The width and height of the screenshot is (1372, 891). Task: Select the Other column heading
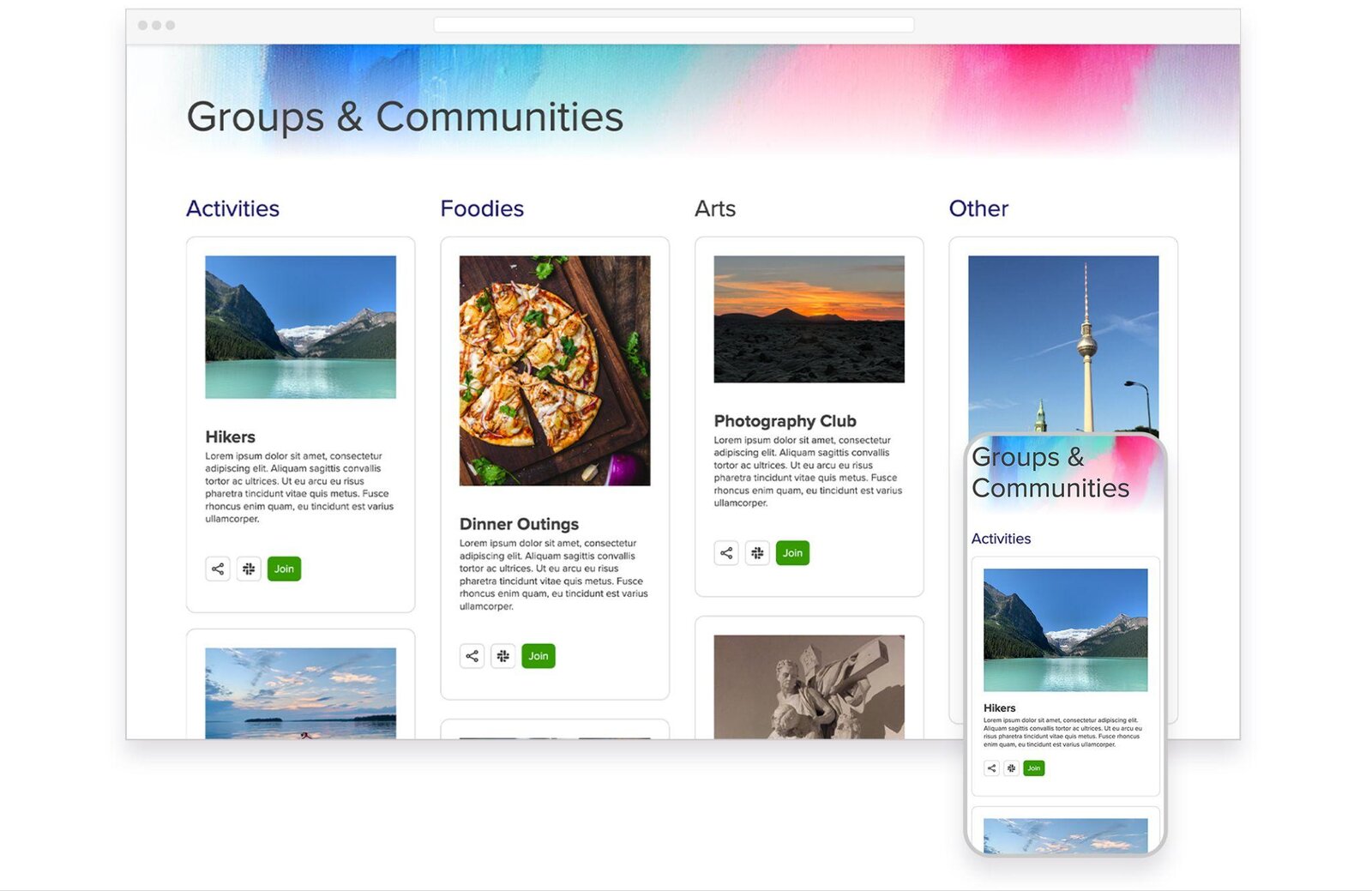click(x=978, y=208)
